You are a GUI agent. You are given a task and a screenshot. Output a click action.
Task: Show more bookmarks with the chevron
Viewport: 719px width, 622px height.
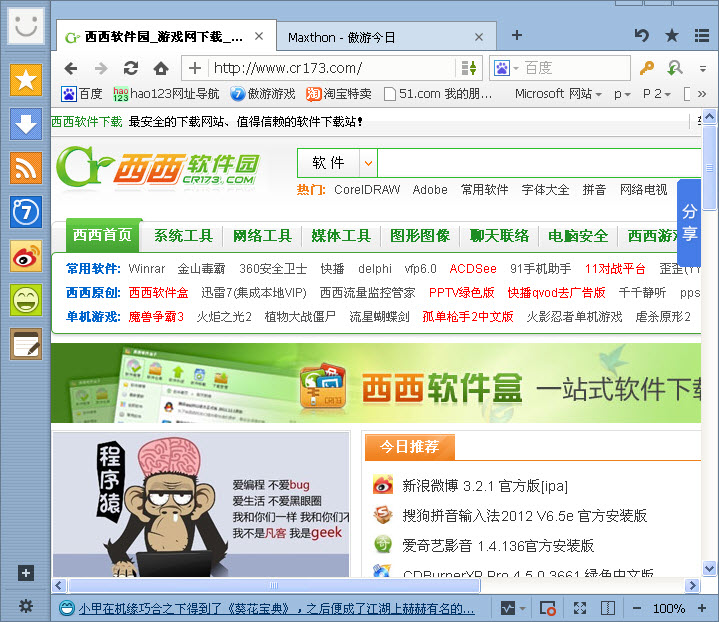(x=702, y=94)
